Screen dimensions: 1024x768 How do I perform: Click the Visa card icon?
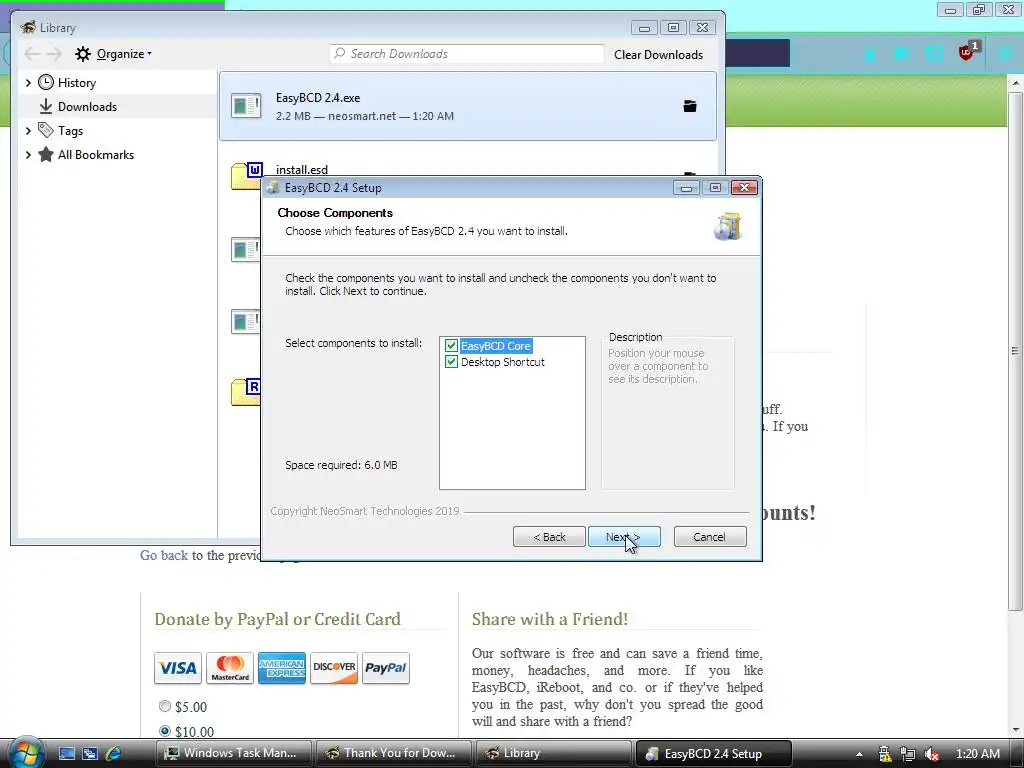click(x=178, y=667)
